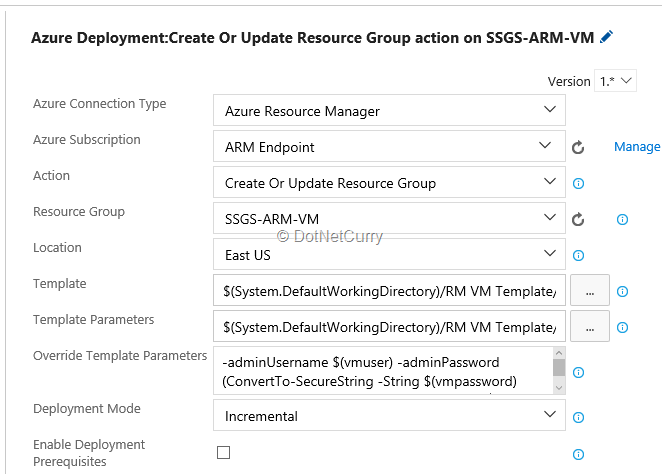Open Deployment Mode dropdown showing Incremental

(x=389, y=415)
